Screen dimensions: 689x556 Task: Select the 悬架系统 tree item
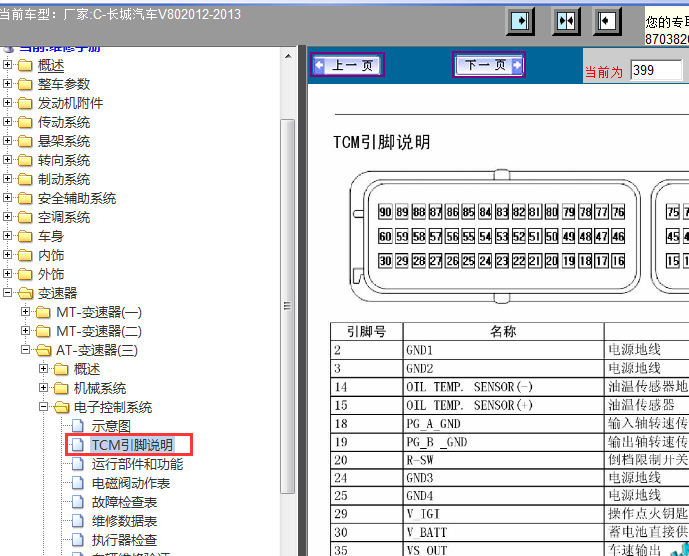click(64, 141)
